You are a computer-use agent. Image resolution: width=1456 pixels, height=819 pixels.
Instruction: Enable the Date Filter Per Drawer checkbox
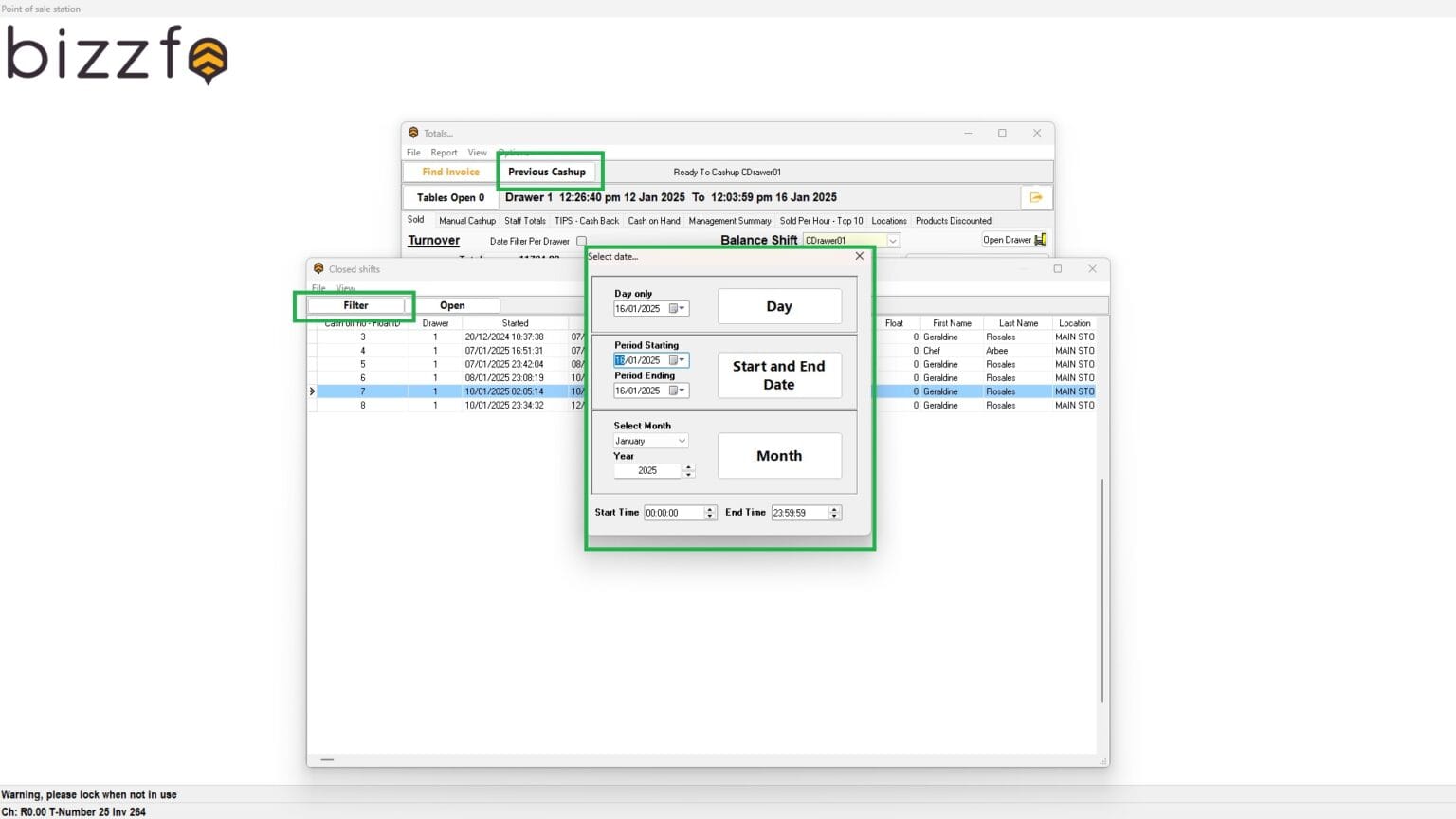pyautogui.click(x=581, y=241)
